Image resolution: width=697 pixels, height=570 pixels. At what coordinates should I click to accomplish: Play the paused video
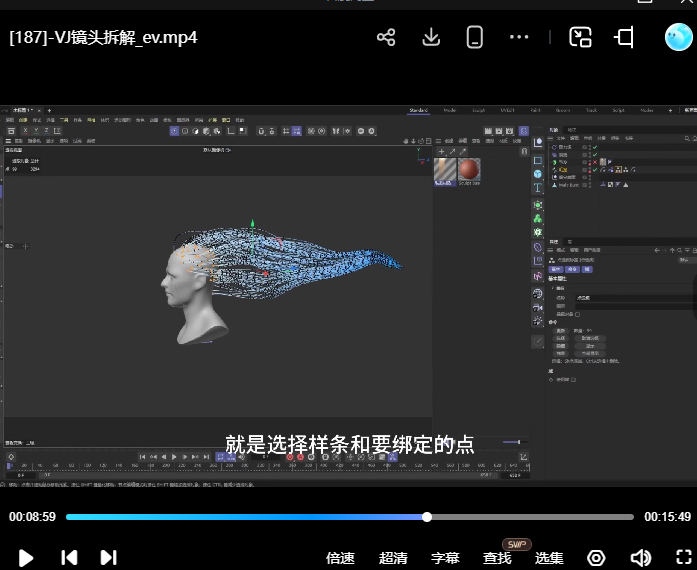point(27,557)
